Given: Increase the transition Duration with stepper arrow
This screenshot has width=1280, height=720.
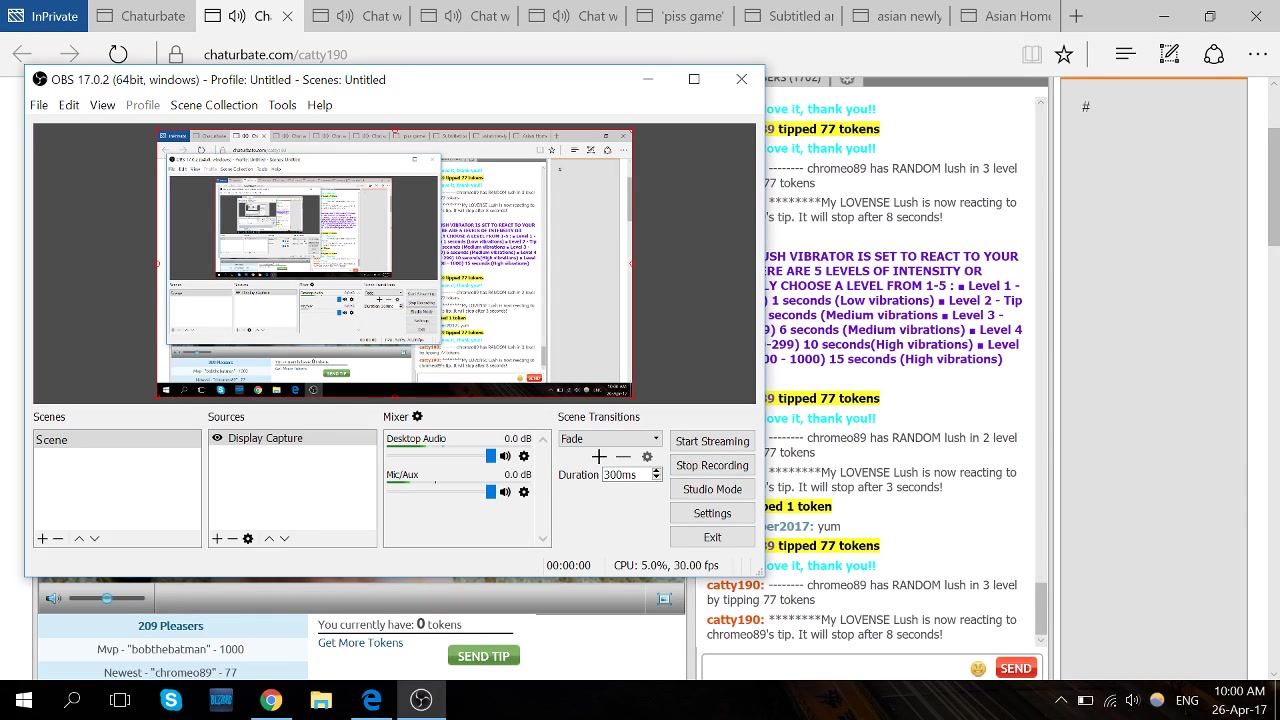Looking at the screenshot, I should [x=656, y=471].
